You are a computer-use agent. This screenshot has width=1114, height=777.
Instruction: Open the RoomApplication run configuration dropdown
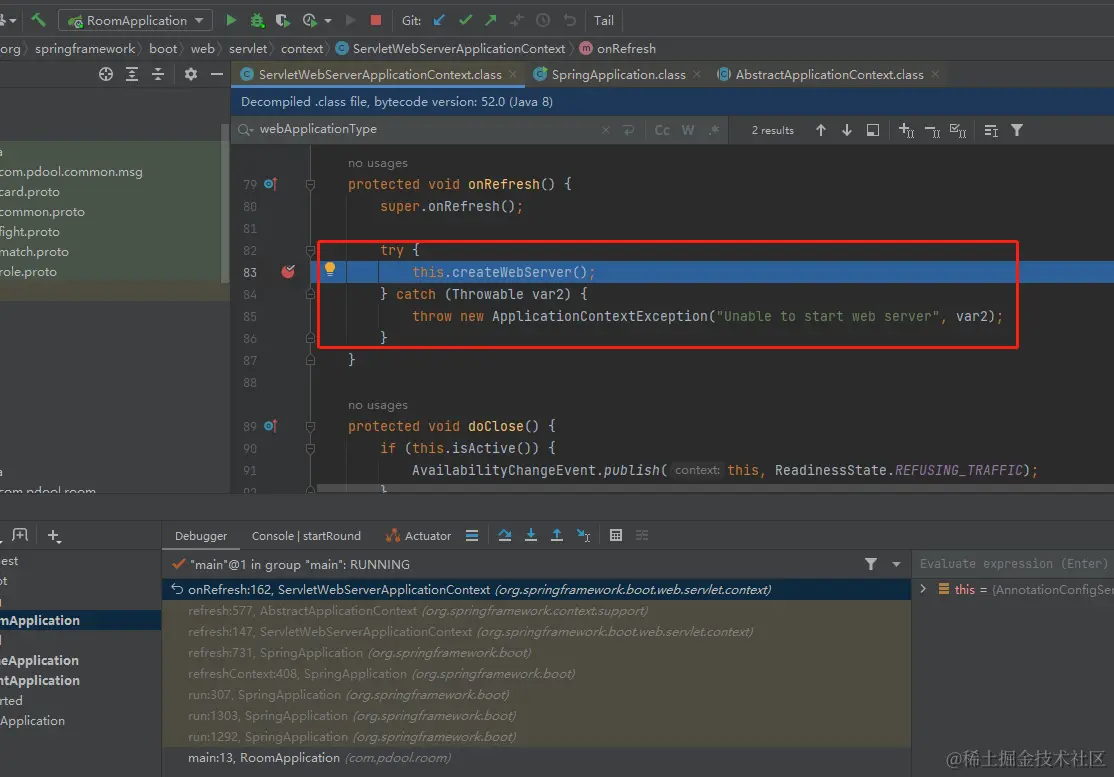click(135, 20)
